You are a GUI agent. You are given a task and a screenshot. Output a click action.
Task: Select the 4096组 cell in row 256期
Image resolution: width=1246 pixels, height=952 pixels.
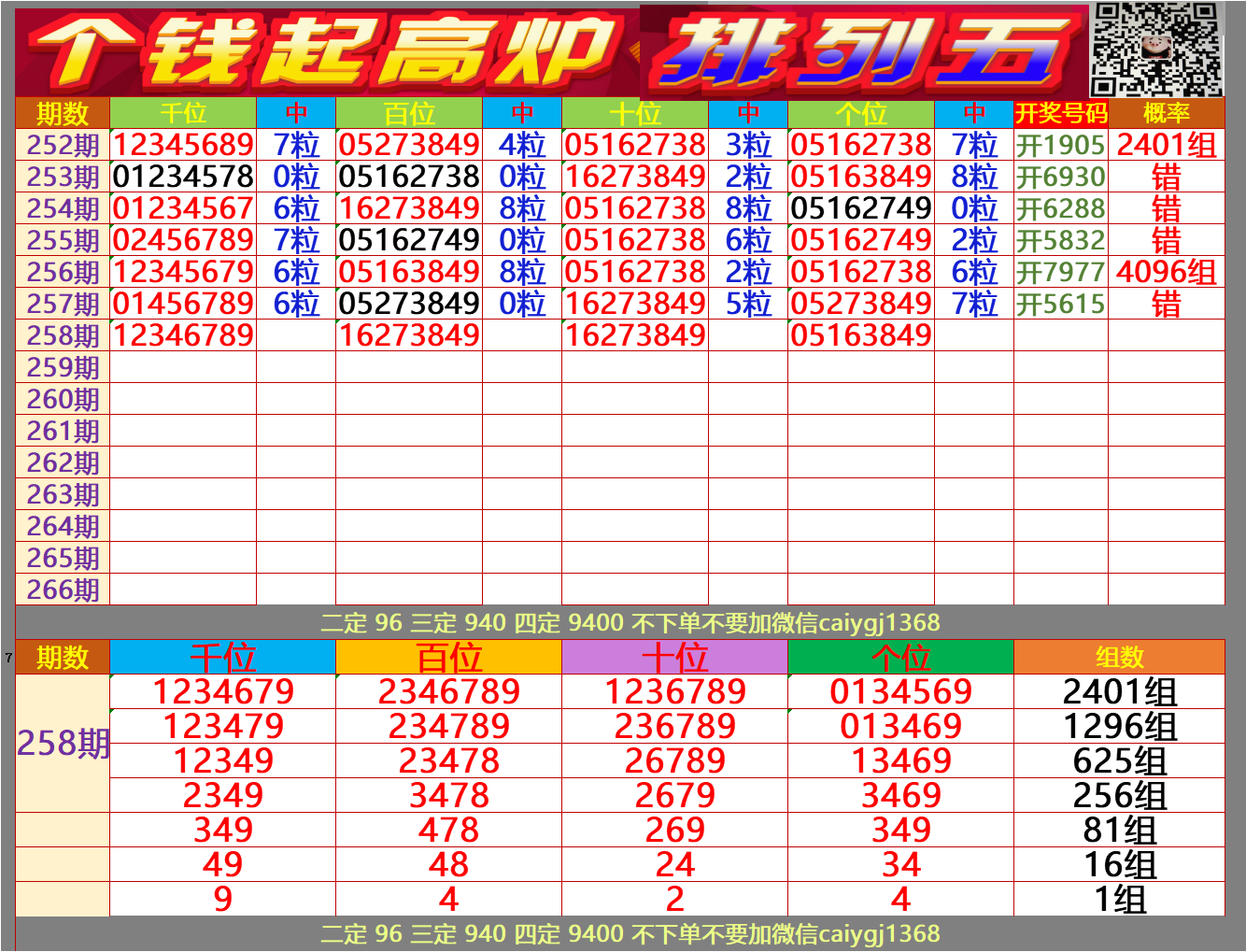tap(1166, 273)
